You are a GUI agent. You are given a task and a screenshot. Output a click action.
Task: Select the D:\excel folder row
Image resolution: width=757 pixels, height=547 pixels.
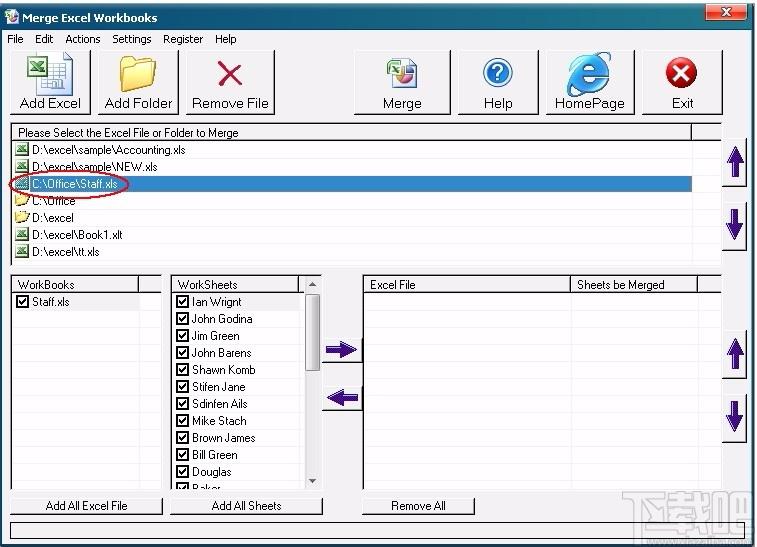tap(352, 218)
